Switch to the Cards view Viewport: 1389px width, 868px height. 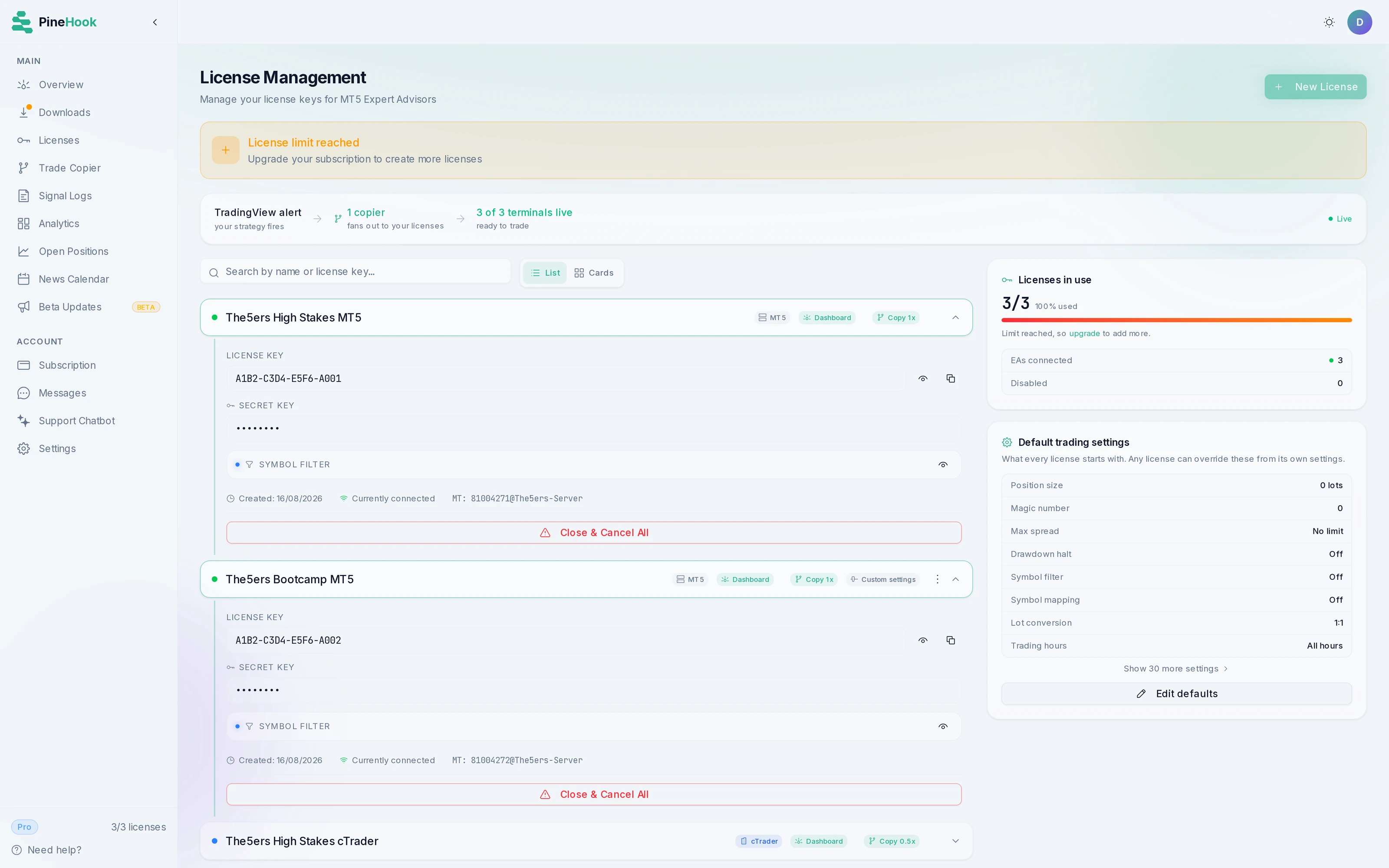coord(594,273)
